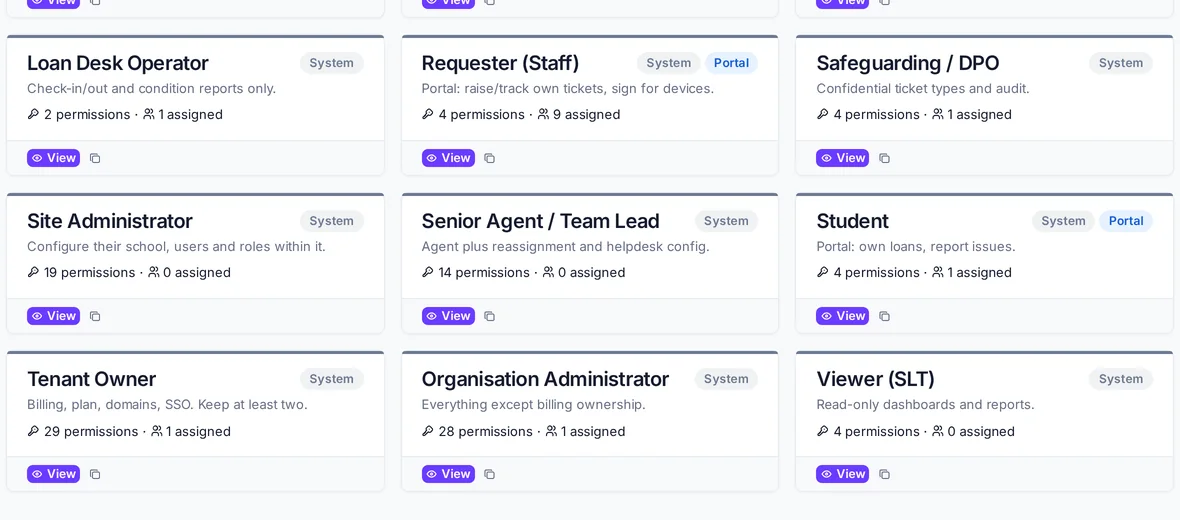Viewport: 1180px width, 520px height.
Task: Click '14 permissions' on Senior Agent card
Action: [x=484, y=272]
